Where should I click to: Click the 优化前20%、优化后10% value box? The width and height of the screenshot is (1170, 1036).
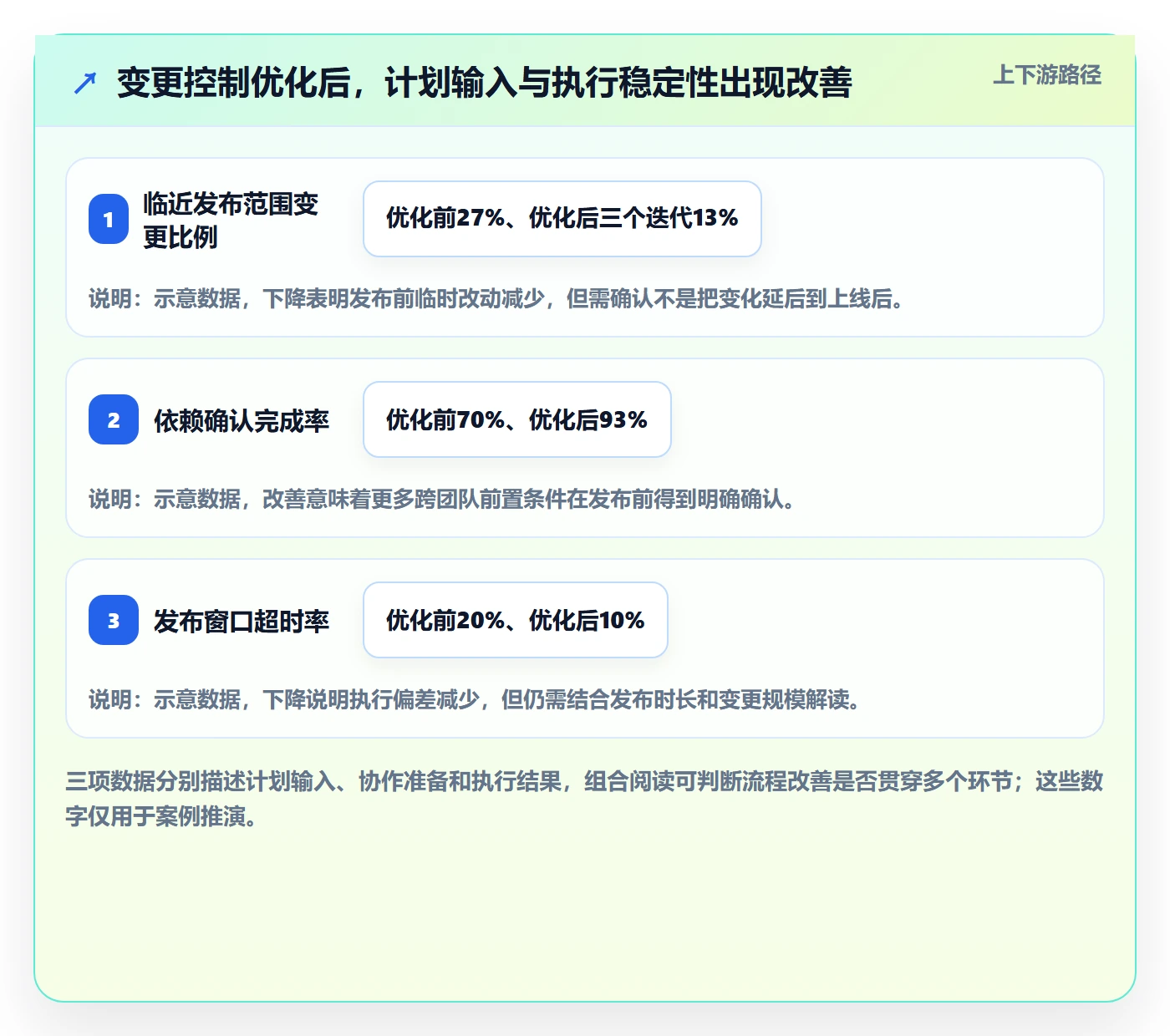pyautogui.click(x=516, y=620)
